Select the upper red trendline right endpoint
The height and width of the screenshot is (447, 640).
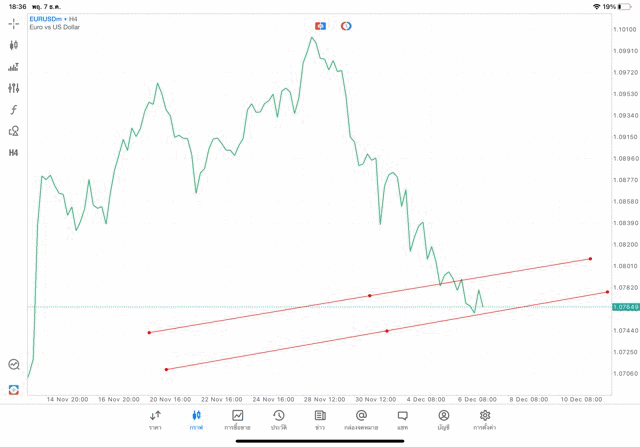click(x=590, y=259)
